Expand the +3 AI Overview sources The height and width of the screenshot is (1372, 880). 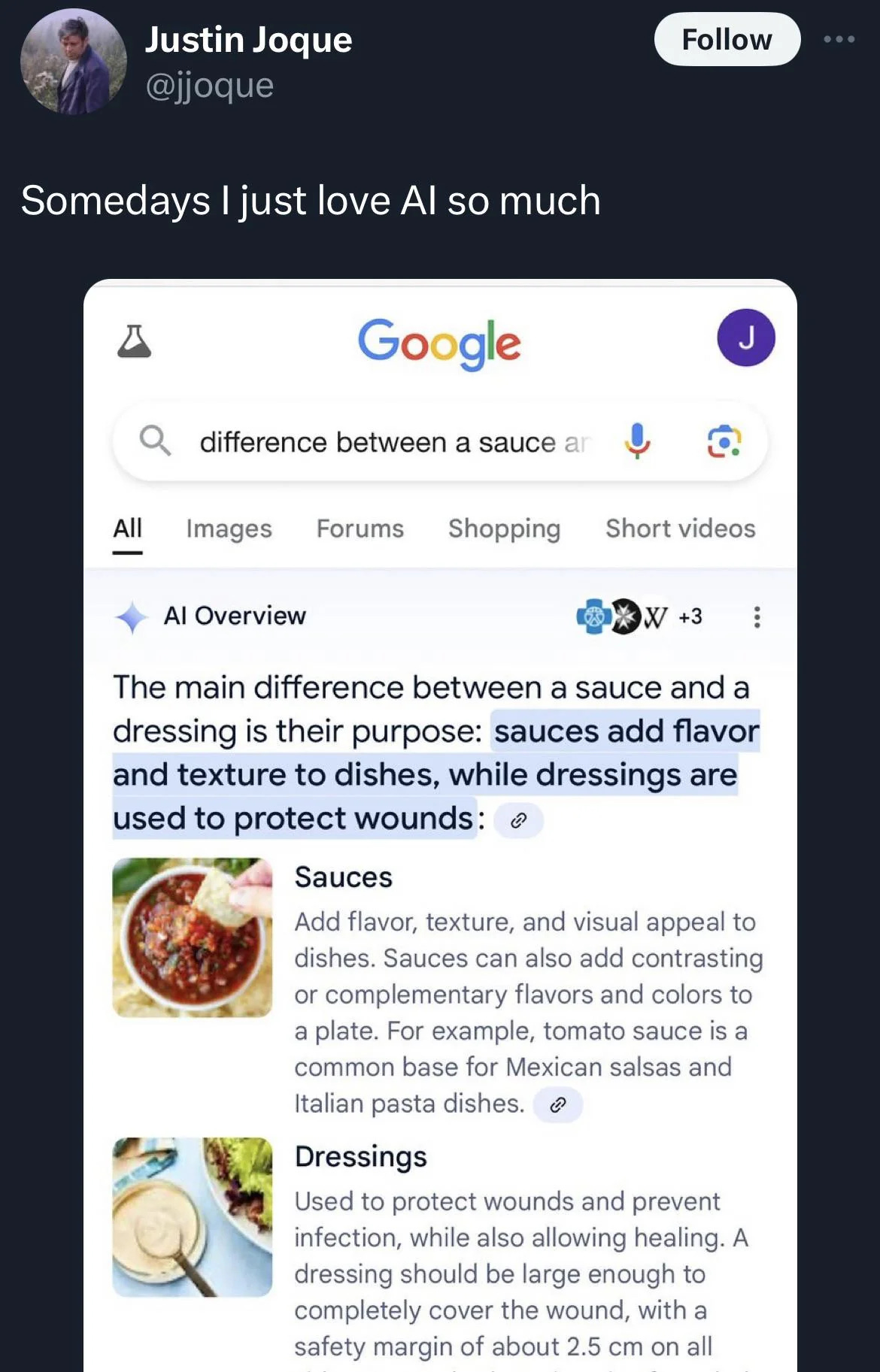[x=690, y=616]
